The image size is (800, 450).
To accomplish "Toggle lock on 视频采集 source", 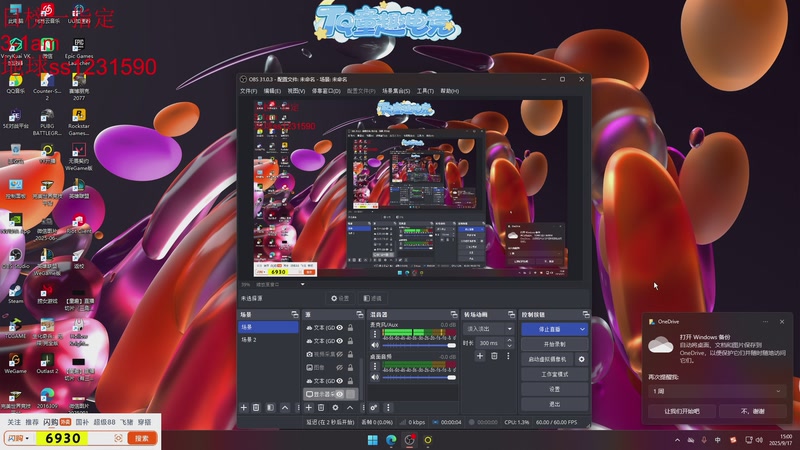I will pyautogui.click(x=351, y=354).
